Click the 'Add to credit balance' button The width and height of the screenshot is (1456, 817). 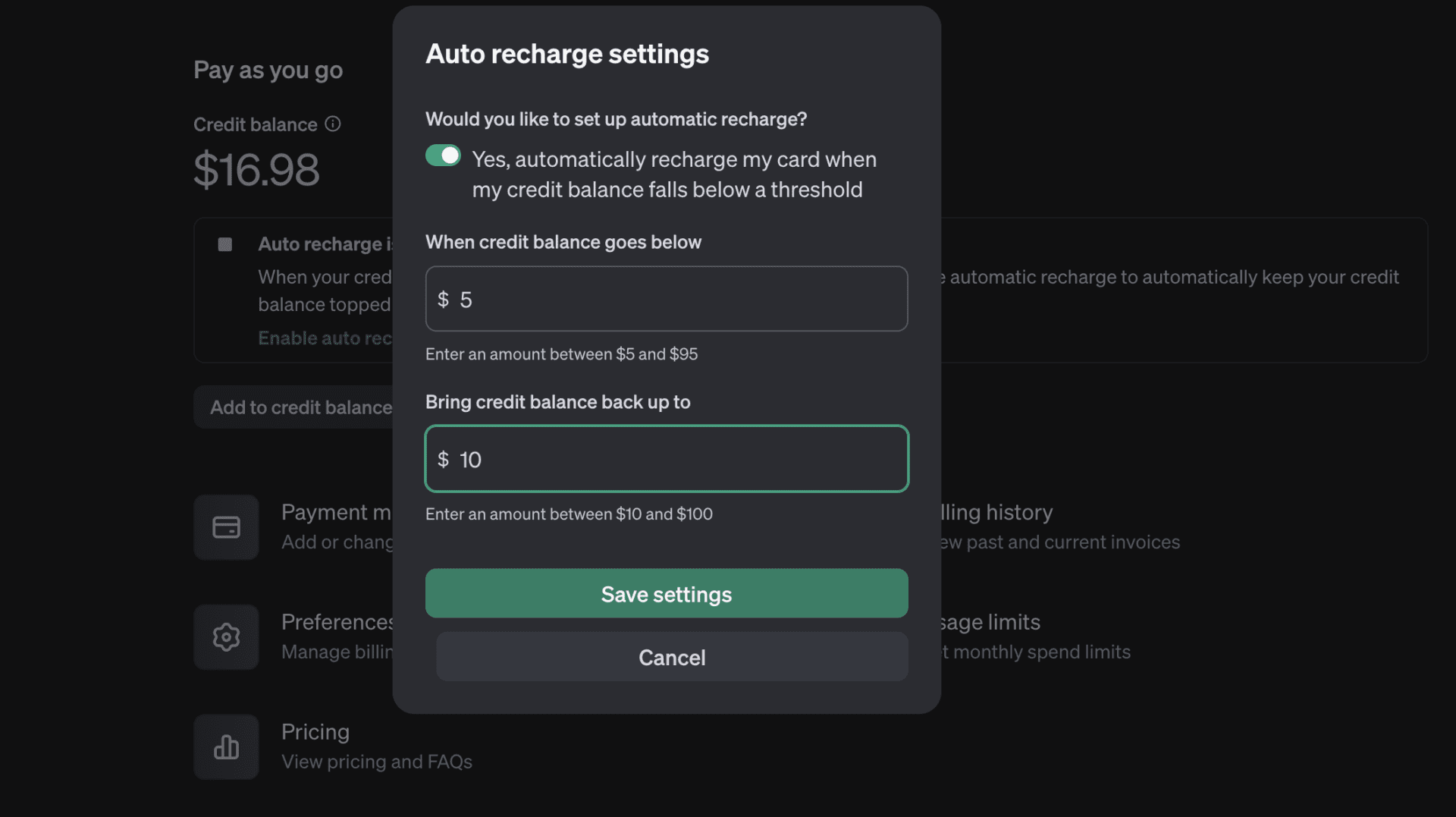click(300, 407)
